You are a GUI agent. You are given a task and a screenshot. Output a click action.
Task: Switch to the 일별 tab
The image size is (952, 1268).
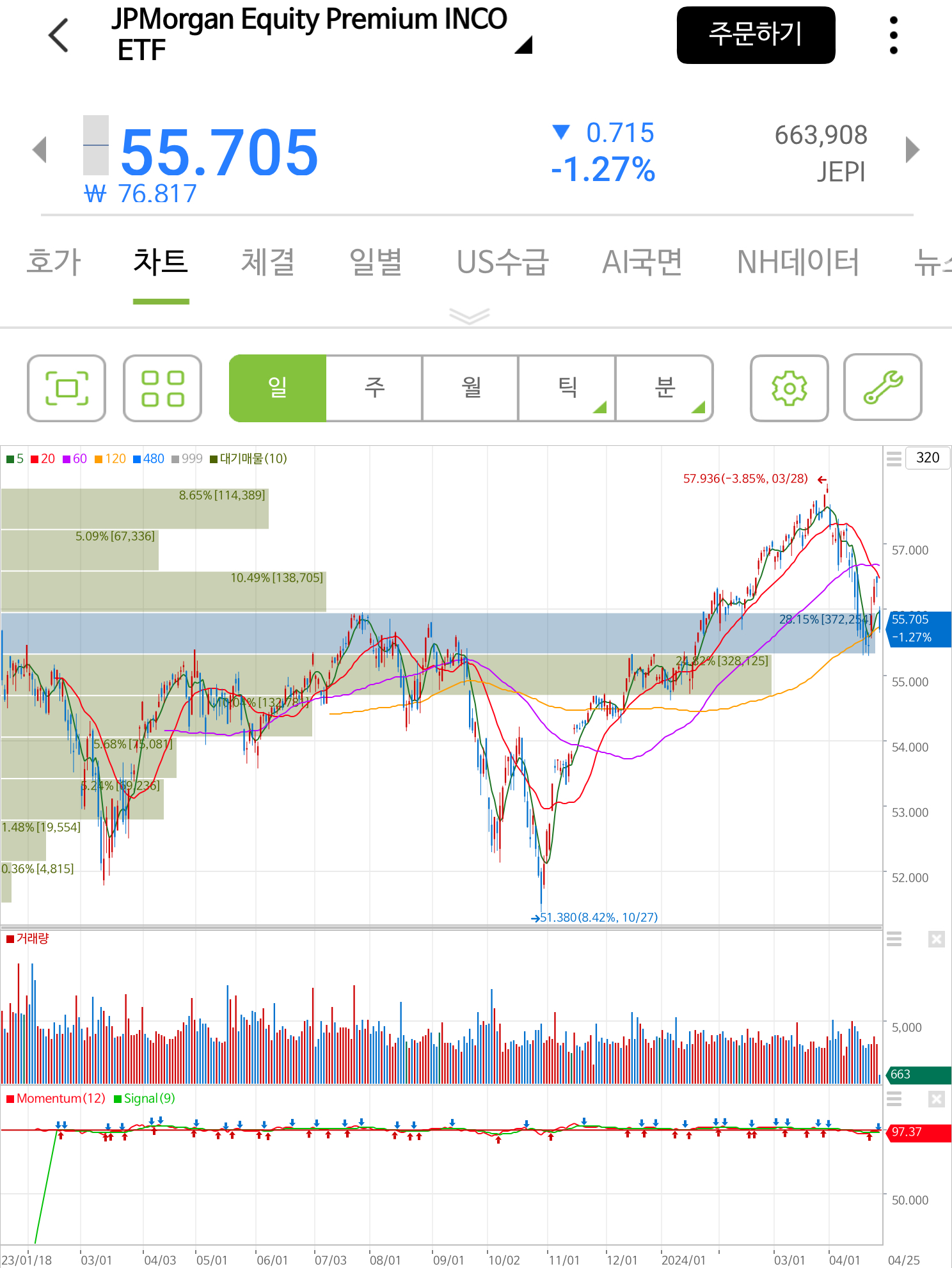(376, 262)
